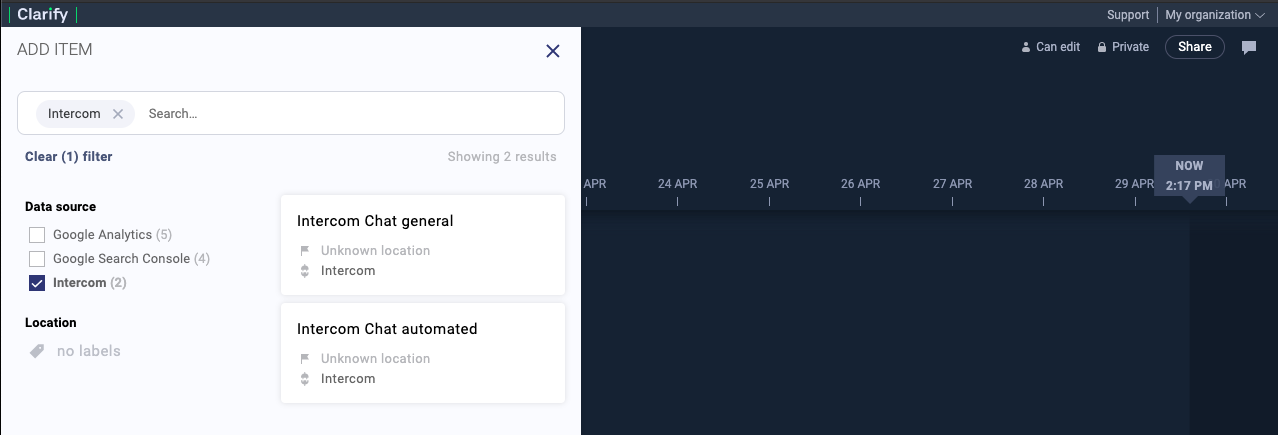
Task: Check the Google Search Console data source
Action: point(37,259)
